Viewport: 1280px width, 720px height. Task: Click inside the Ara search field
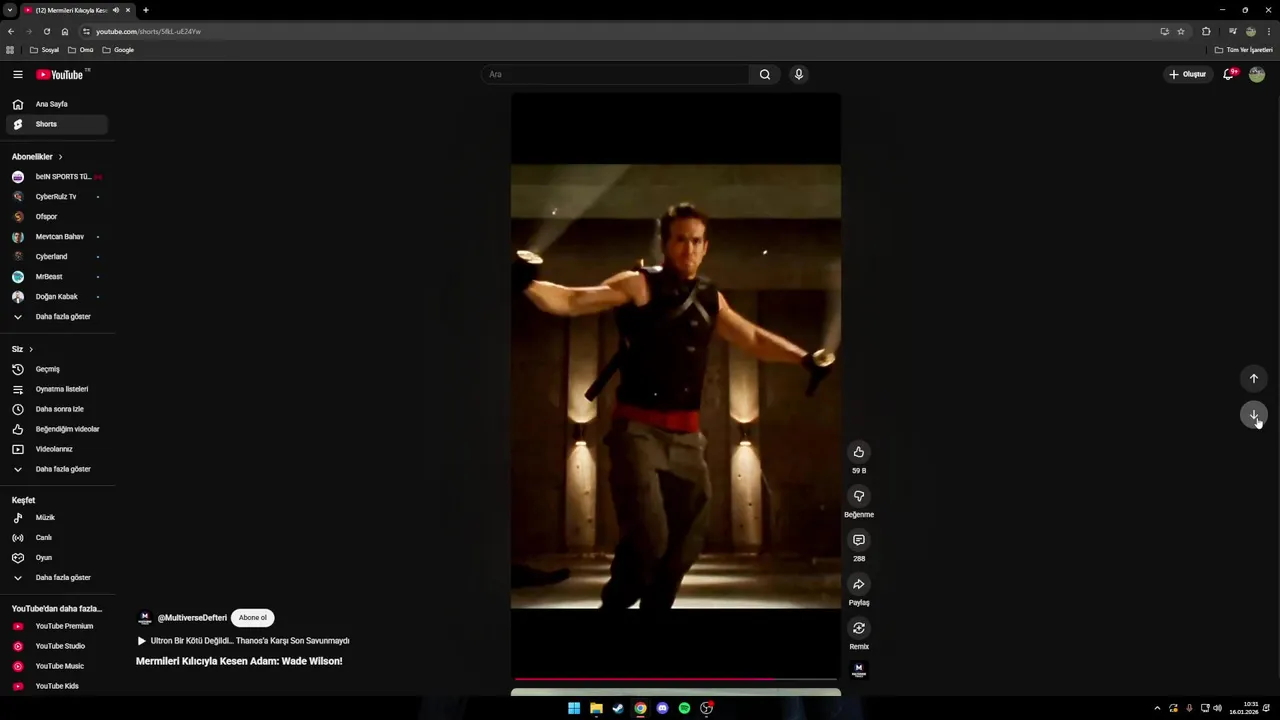click(x=615, y=74)
